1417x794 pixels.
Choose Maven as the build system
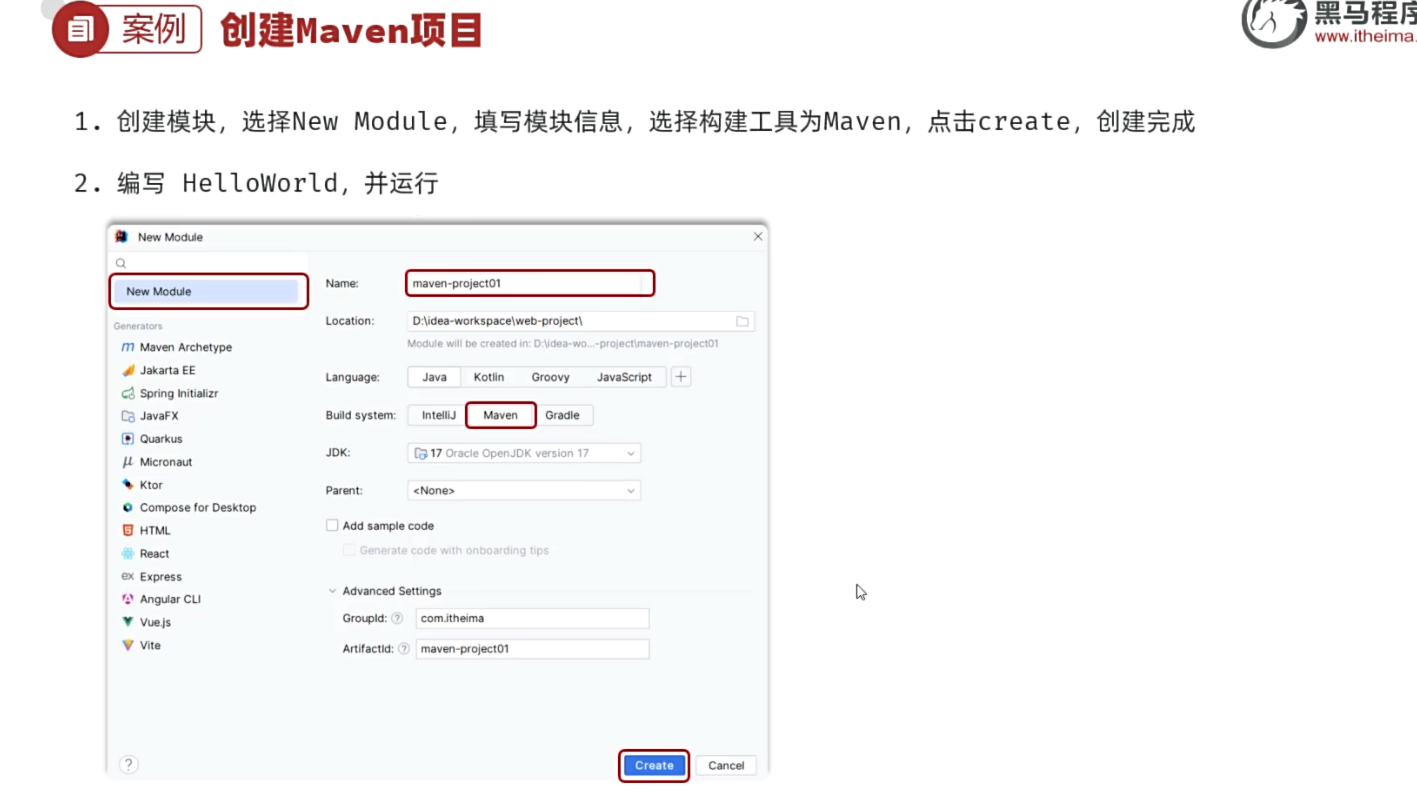pos(500,415)
